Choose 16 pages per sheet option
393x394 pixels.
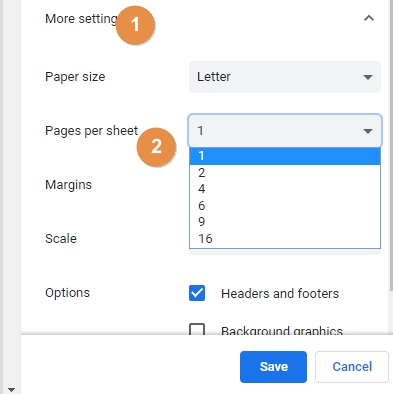click(285, 239)
